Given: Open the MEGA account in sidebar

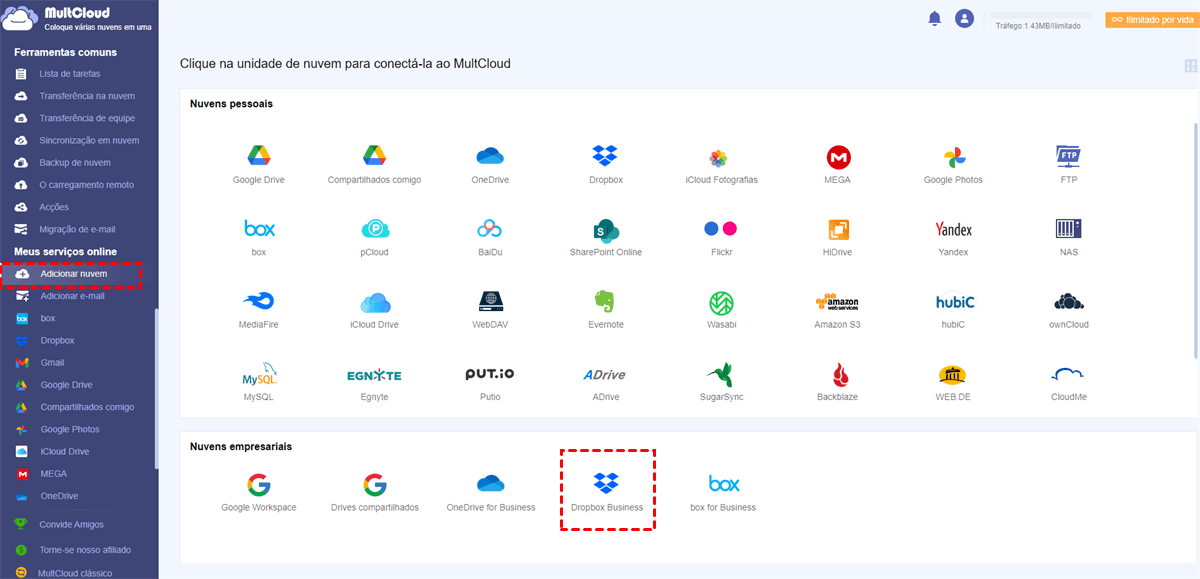Looking at the screenshot, I should click(53, 474).
